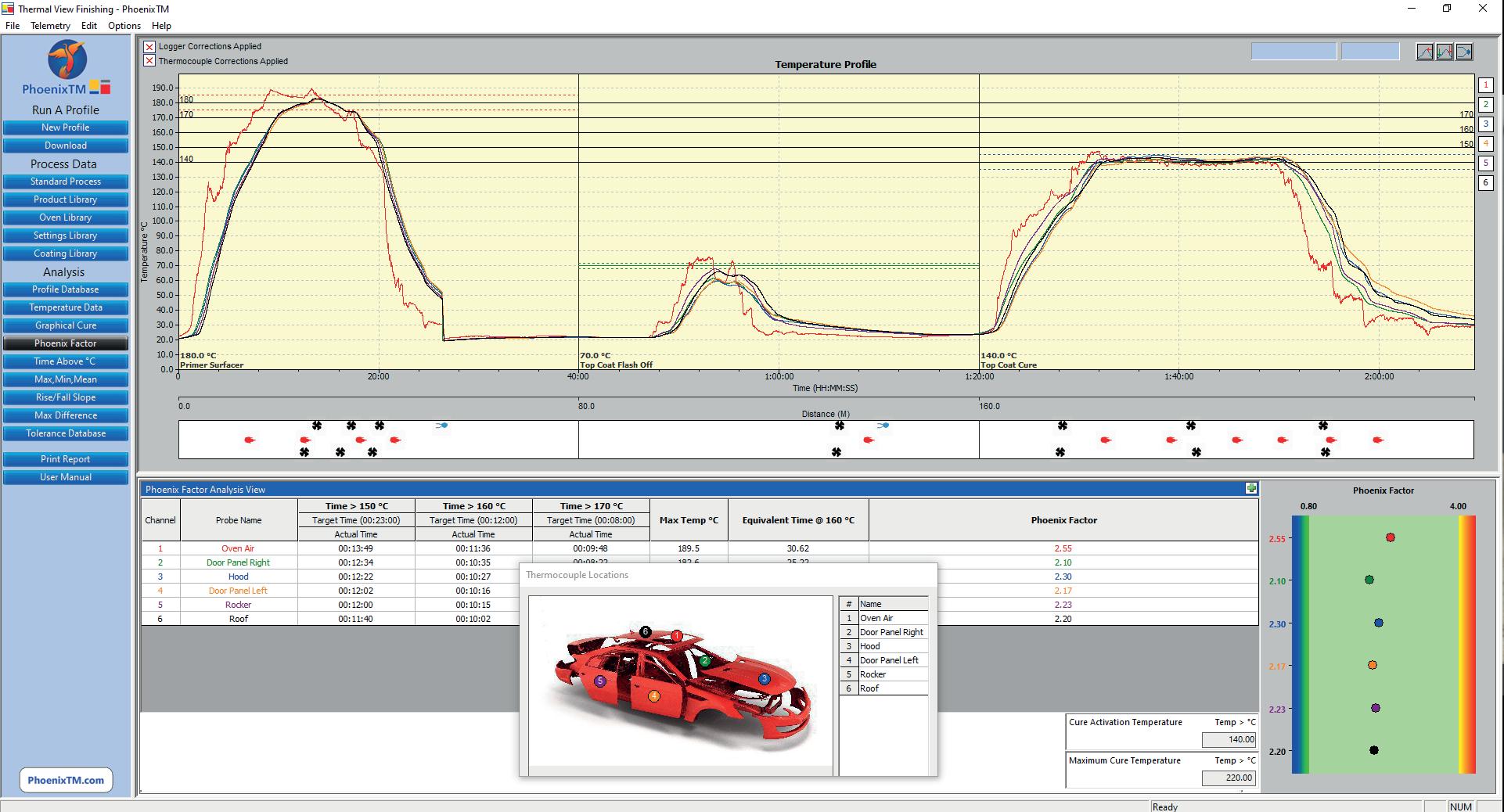Image resolution: width=1504 pixels, height=812 pixels.
Task: Click the Maximum Cure Temperature field showing 220.00
Action: pyautogui.click(x=1229, y=778)
